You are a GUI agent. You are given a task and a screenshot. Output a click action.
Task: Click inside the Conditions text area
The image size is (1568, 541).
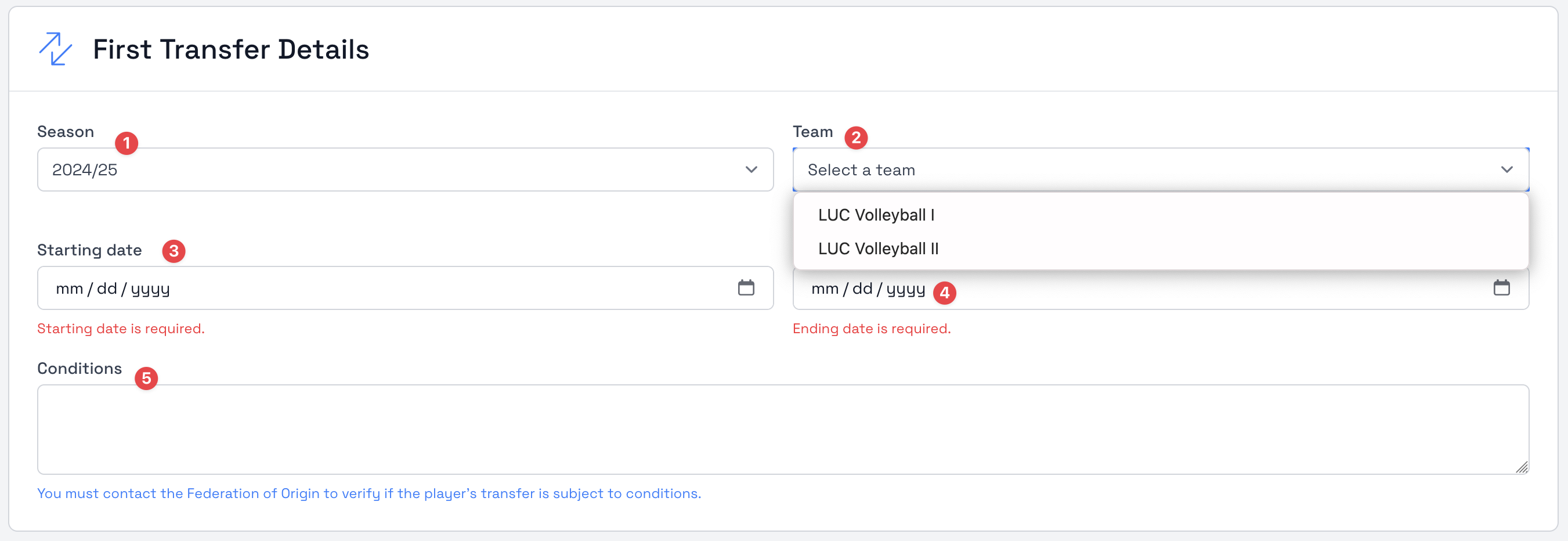tap(782, 429)
